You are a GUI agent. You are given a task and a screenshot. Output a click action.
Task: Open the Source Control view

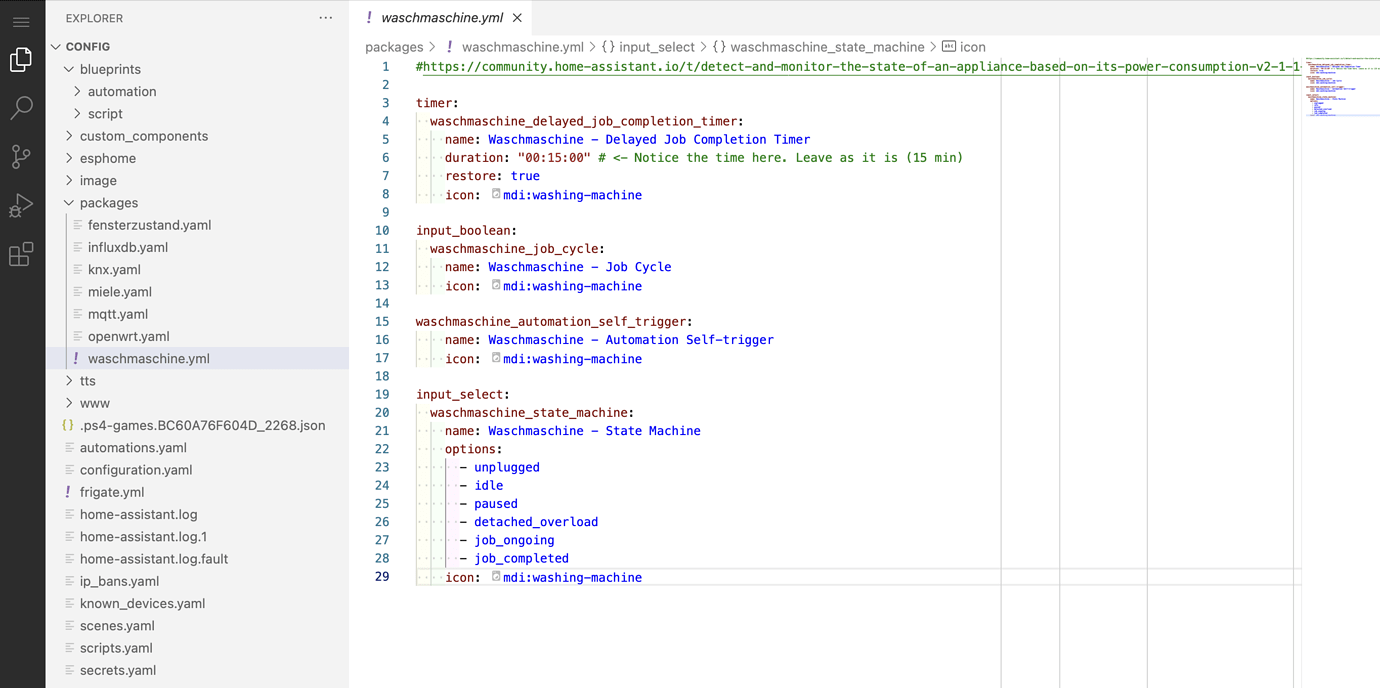(21, 157)
